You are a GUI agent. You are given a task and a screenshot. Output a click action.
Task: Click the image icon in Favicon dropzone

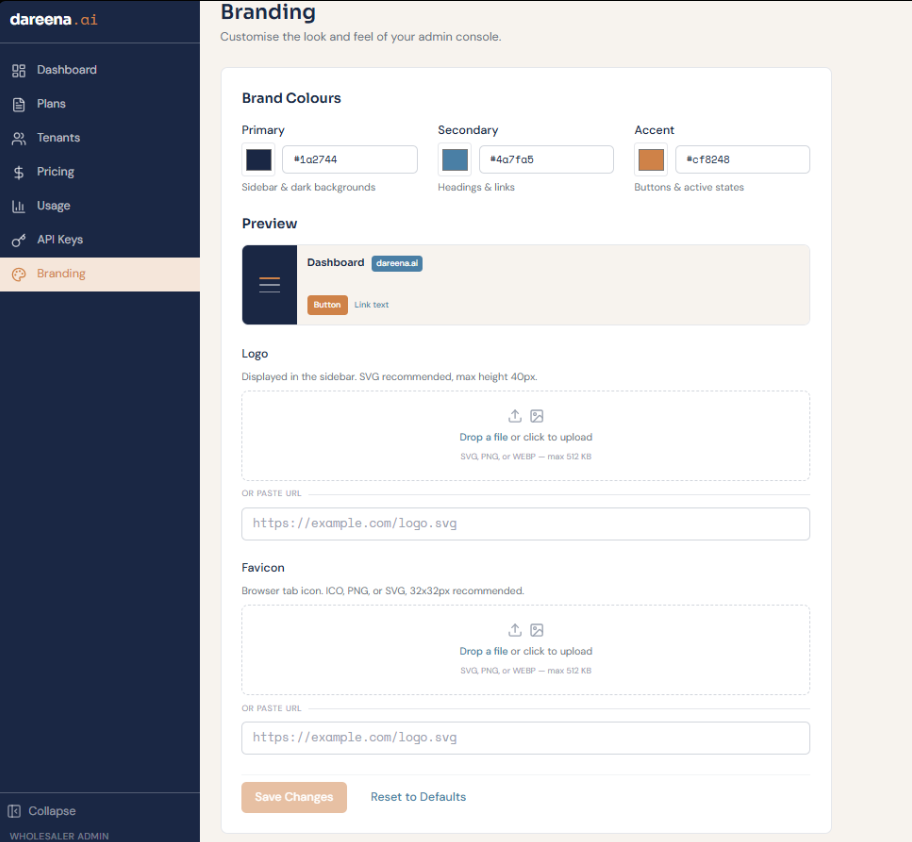click(x=537, y=630)
